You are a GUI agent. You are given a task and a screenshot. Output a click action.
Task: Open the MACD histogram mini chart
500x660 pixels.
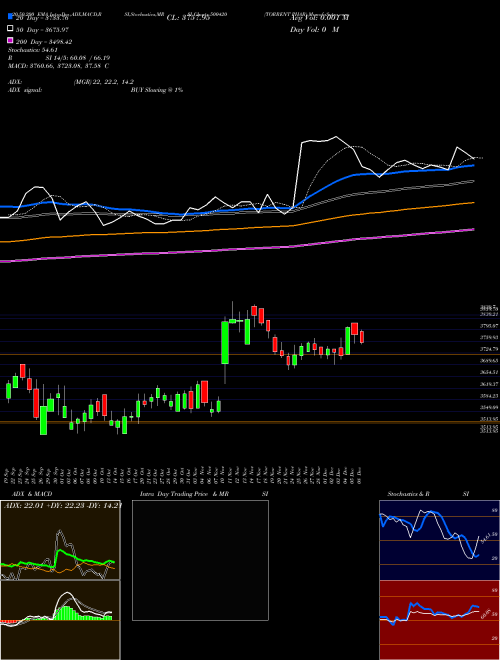(x=60, y=620)
